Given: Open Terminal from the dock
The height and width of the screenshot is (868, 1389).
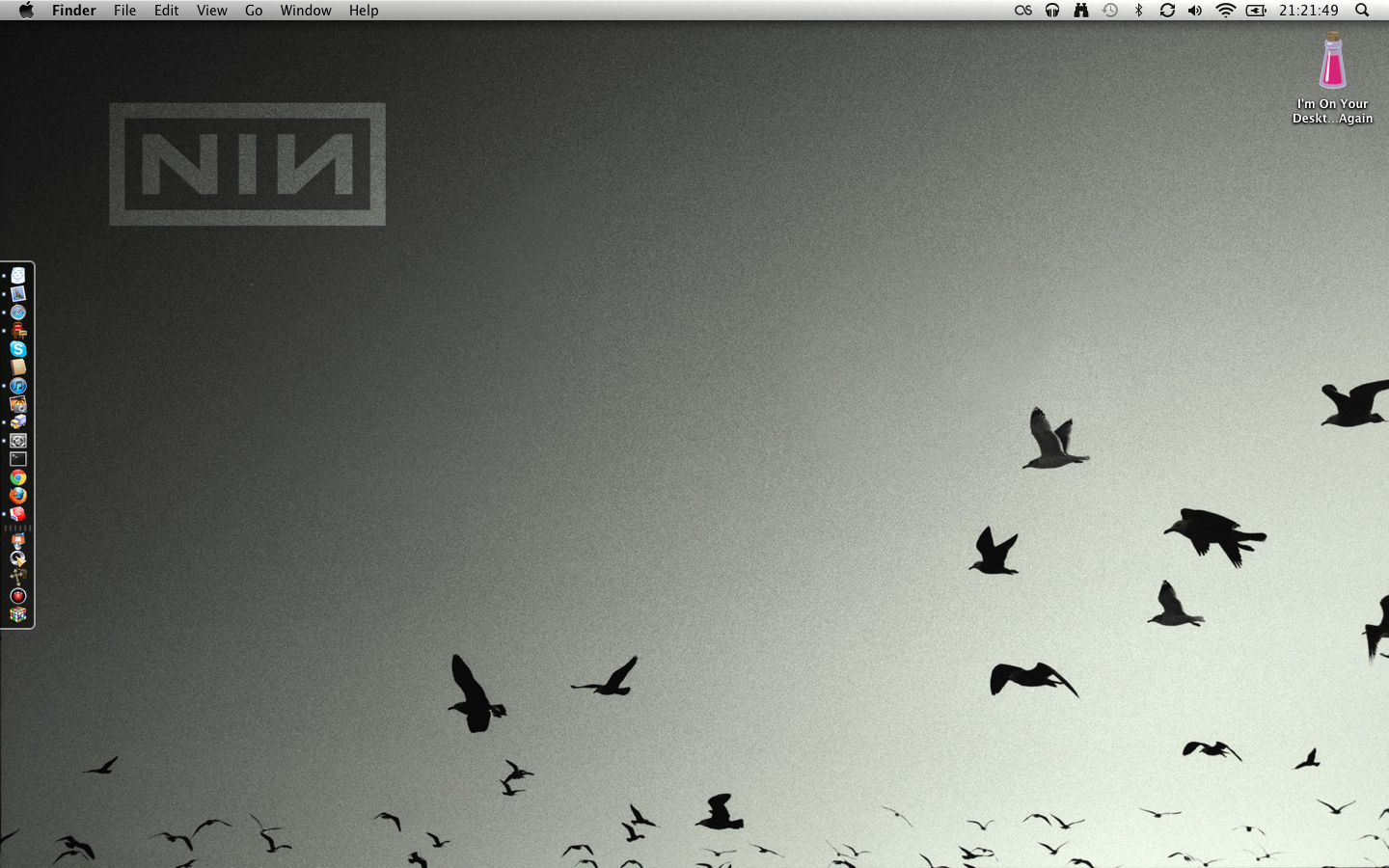Looking at the screenshot, I should coord(18,459).
